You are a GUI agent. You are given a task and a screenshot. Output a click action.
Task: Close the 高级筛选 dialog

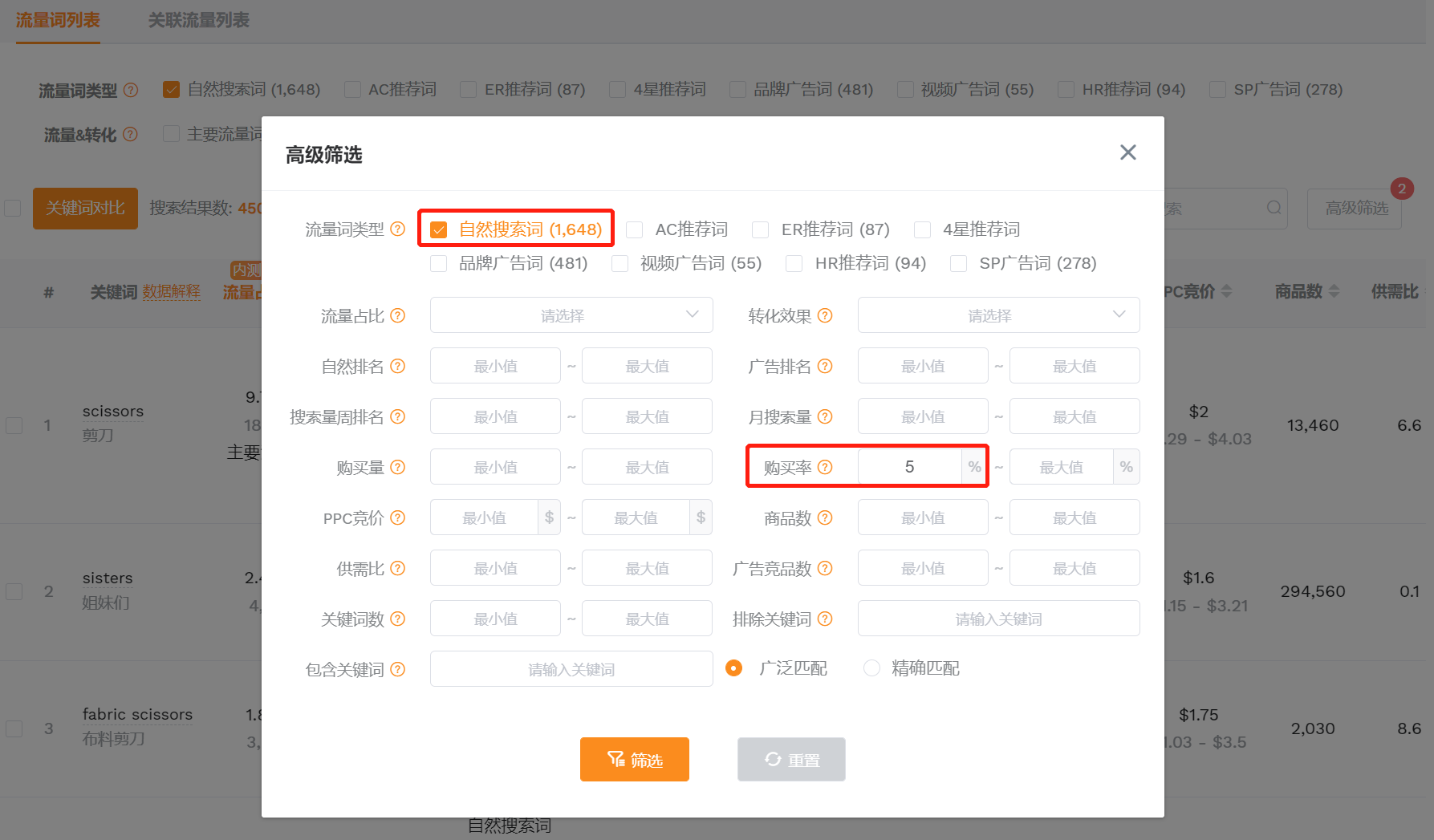(1127, 152)
